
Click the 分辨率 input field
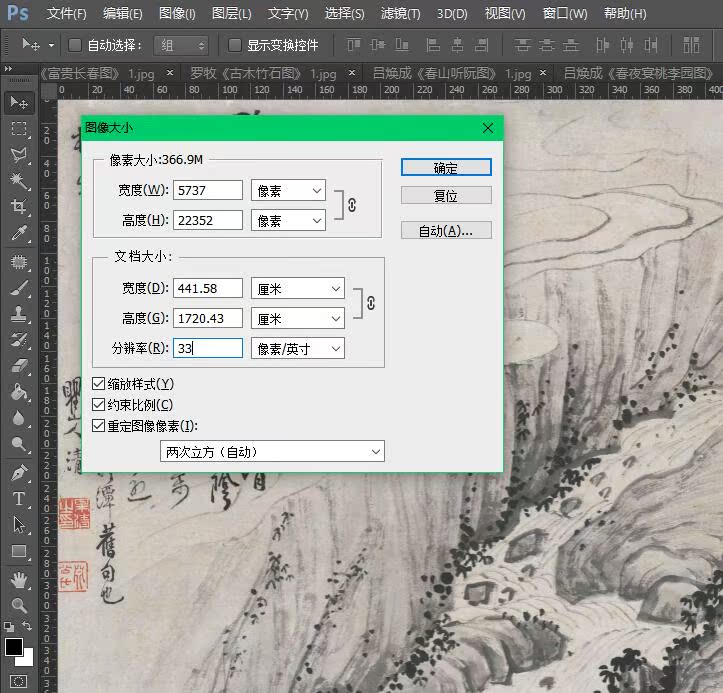coord(208,348)
